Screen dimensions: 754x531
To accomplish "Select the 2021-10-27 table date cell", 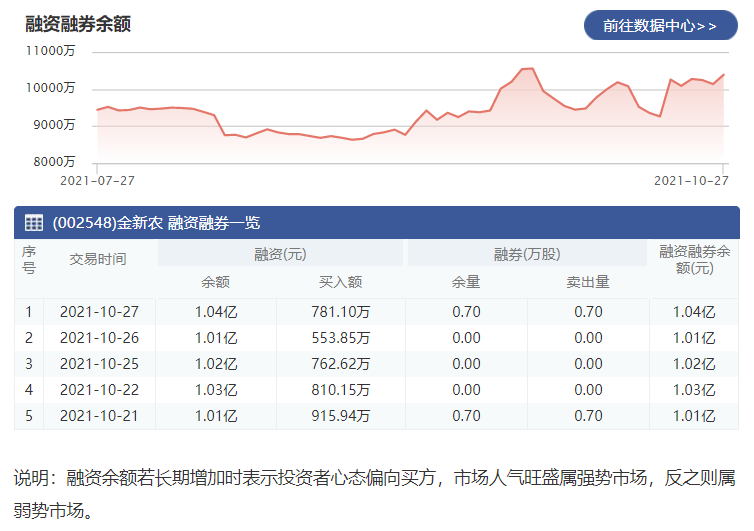I will coord(99,312).
